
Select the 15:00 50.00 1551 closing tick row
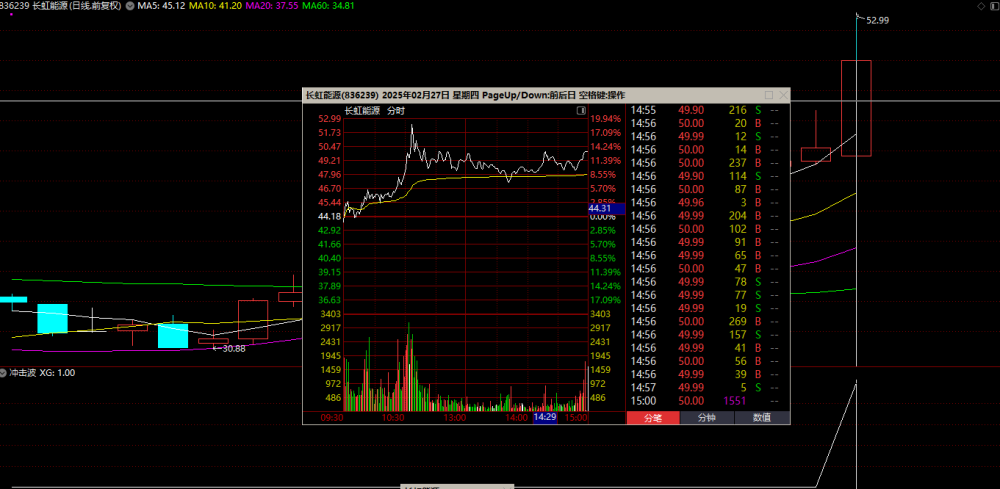(x=705, y=401)
